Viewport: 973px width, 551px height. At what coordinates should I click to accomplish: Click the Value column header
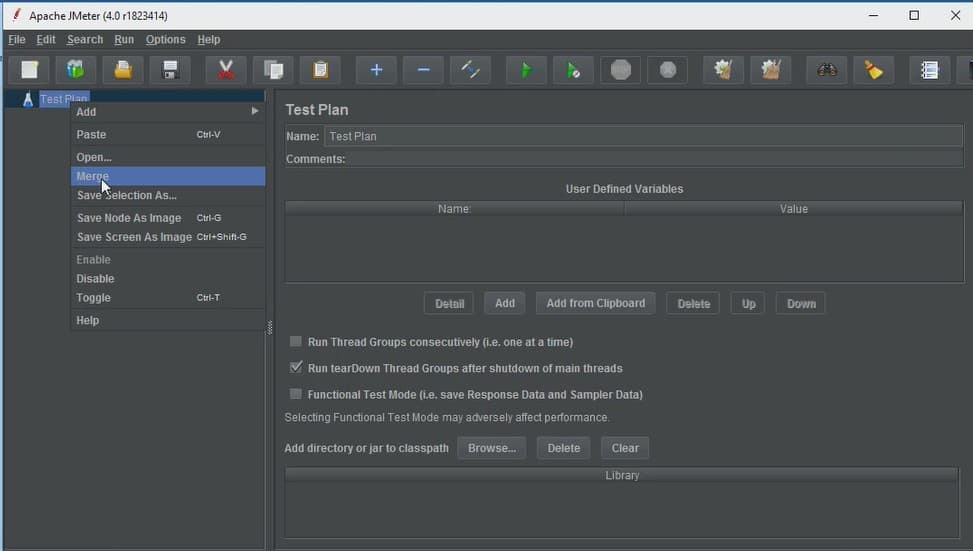point(794,209)
